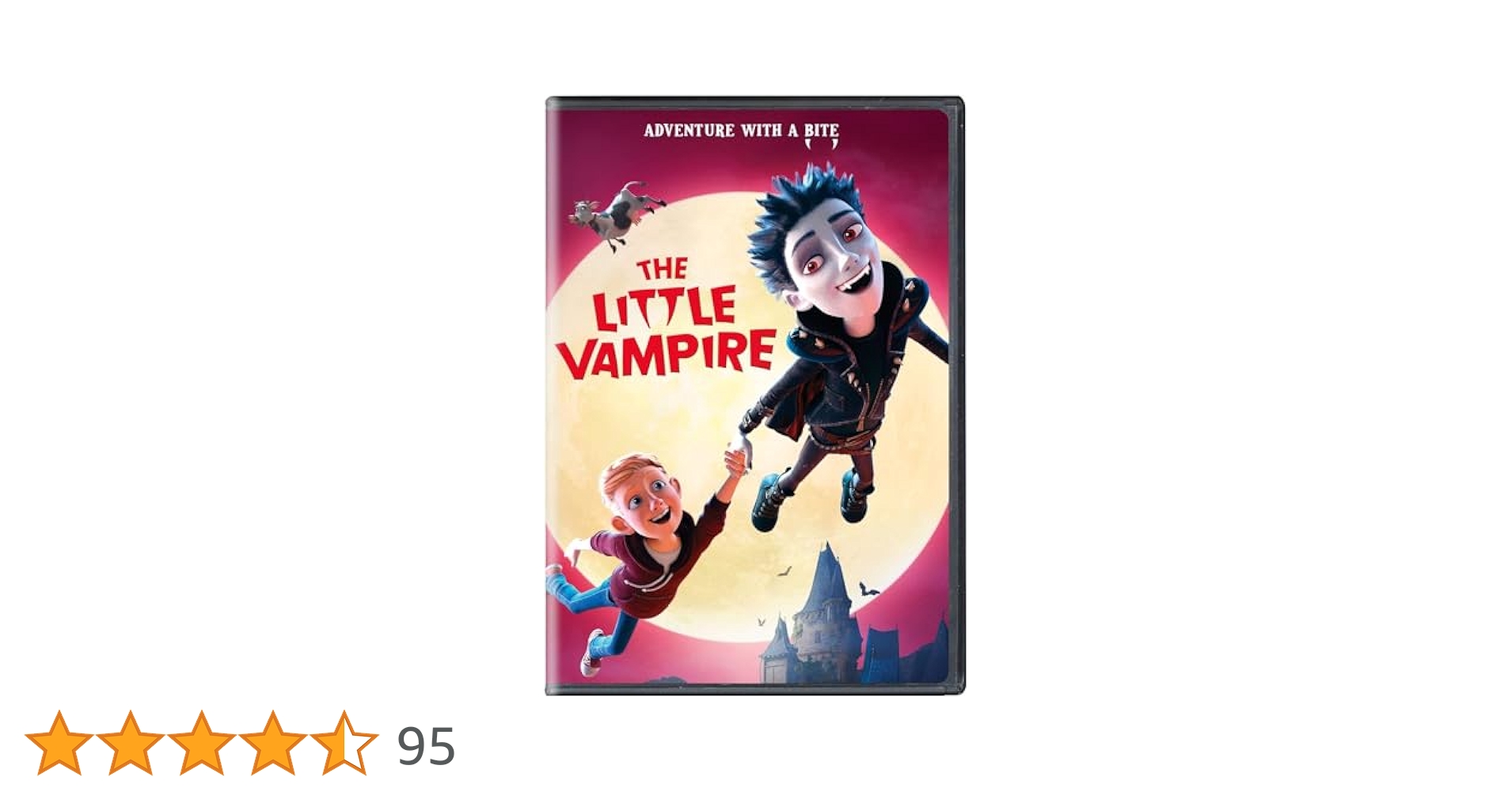Image resolution: width=1512 pixels, height=792 pixels.
Task: Select the third rating star
Action: click(202, 742)
